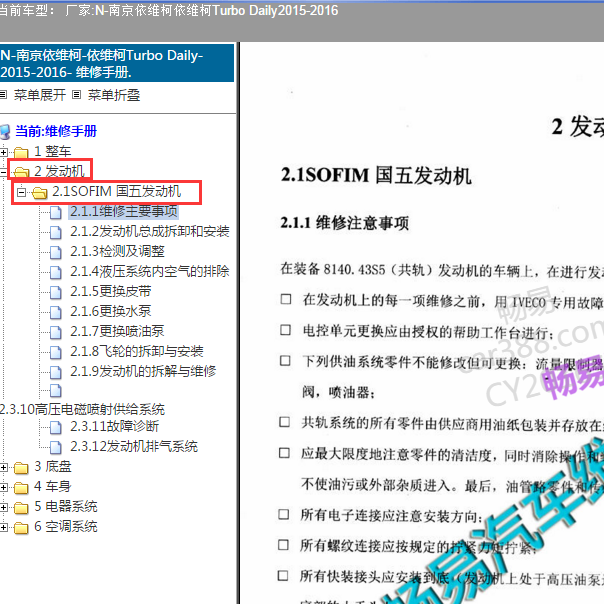Image resolution: width=604 pixels, height=604 pixels.
Task: Open 2.1.3检测及调整 page
Action: (x=117, y=251)
